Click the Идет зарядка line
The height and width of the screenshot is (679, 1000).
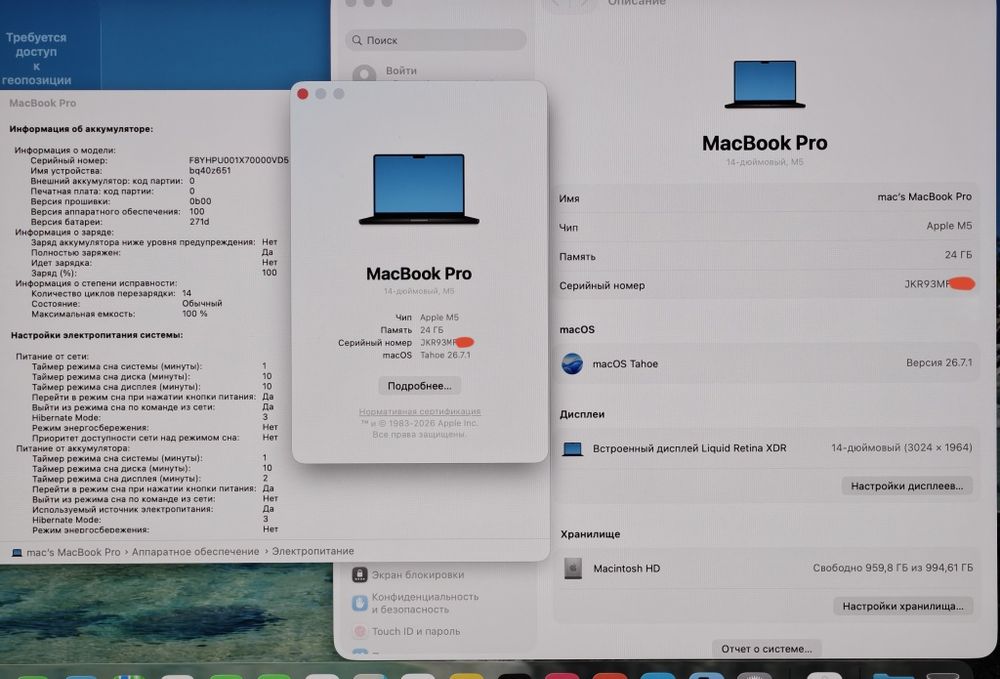click(x=154, y=263)
